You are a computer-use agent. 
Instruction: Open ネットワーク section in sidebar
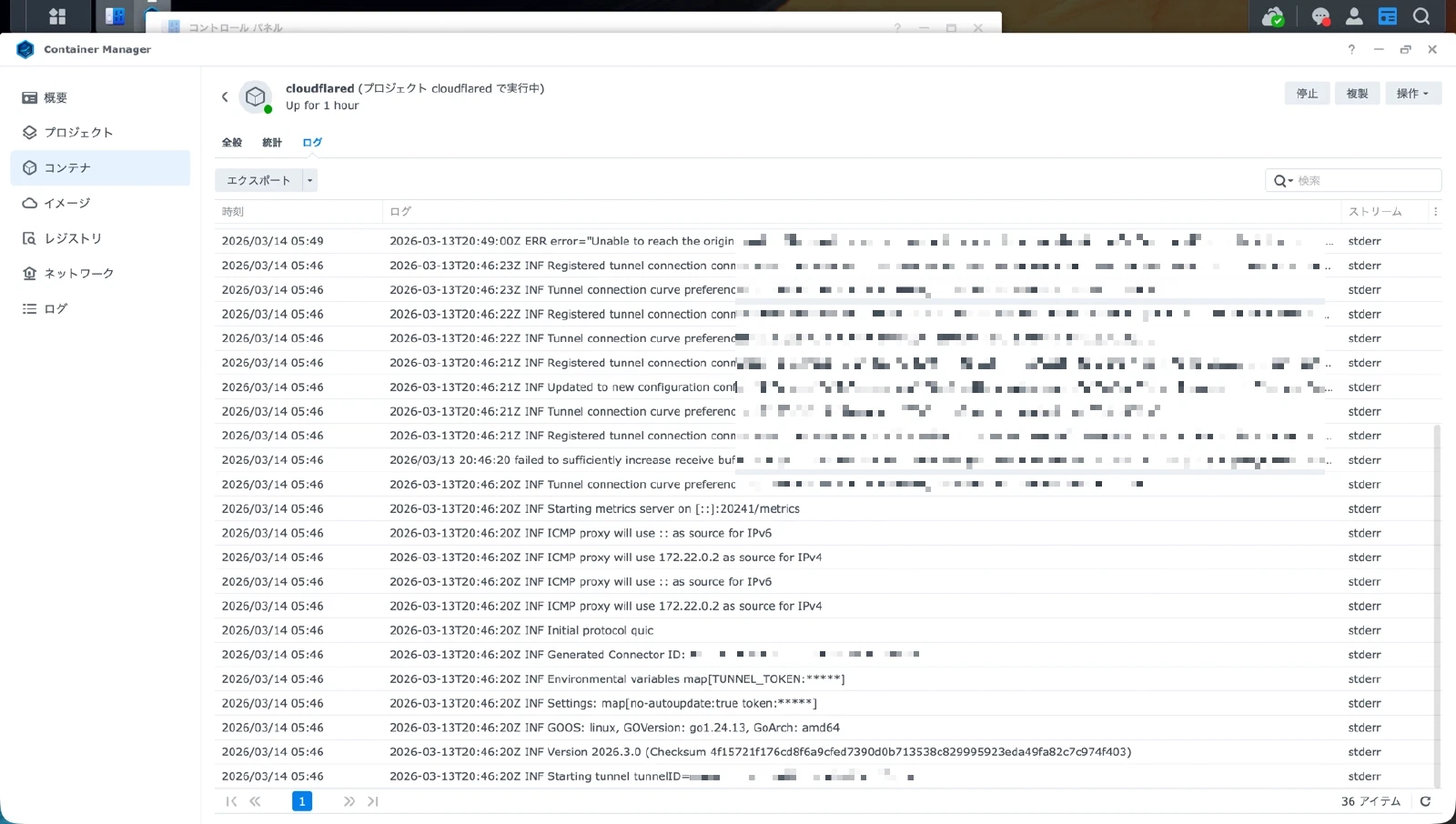100,273
